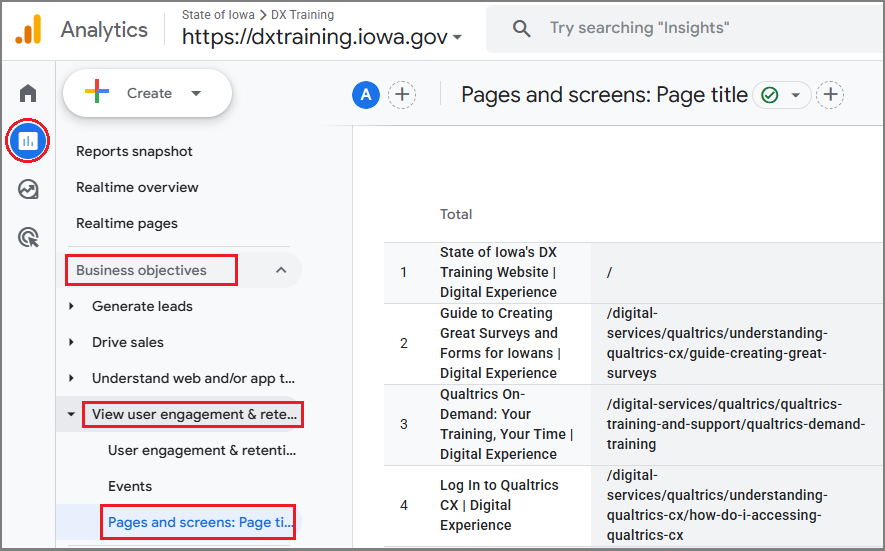Select row number 4
Viewport: 885px width, 551px height.
tap(404, 505)
